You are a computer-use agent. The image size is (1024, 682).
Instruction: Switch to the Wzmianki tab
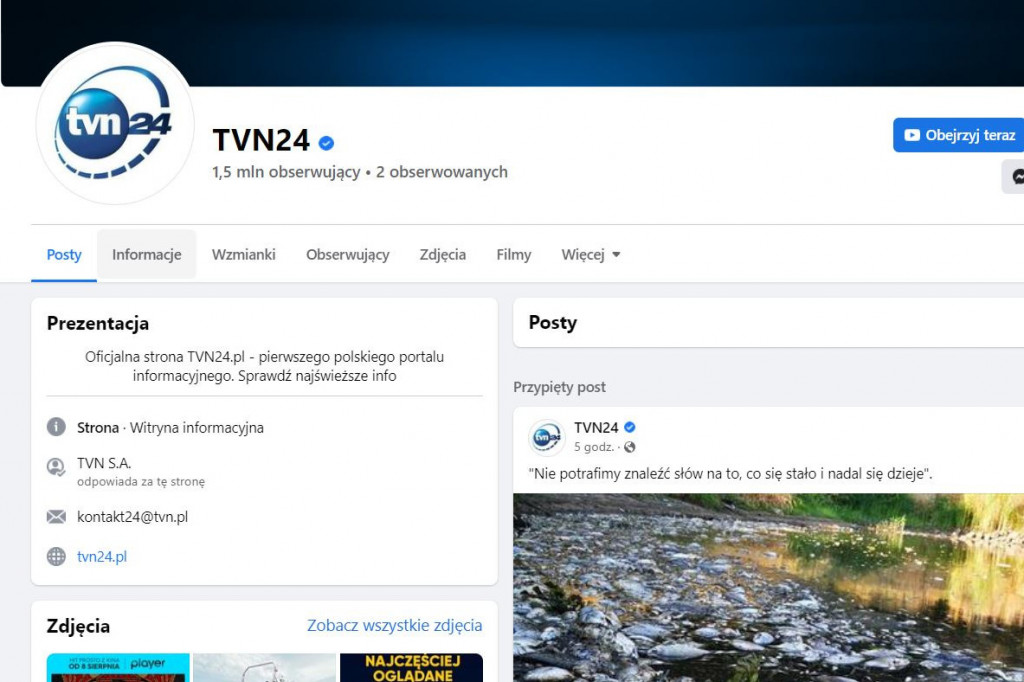(243, 255)
